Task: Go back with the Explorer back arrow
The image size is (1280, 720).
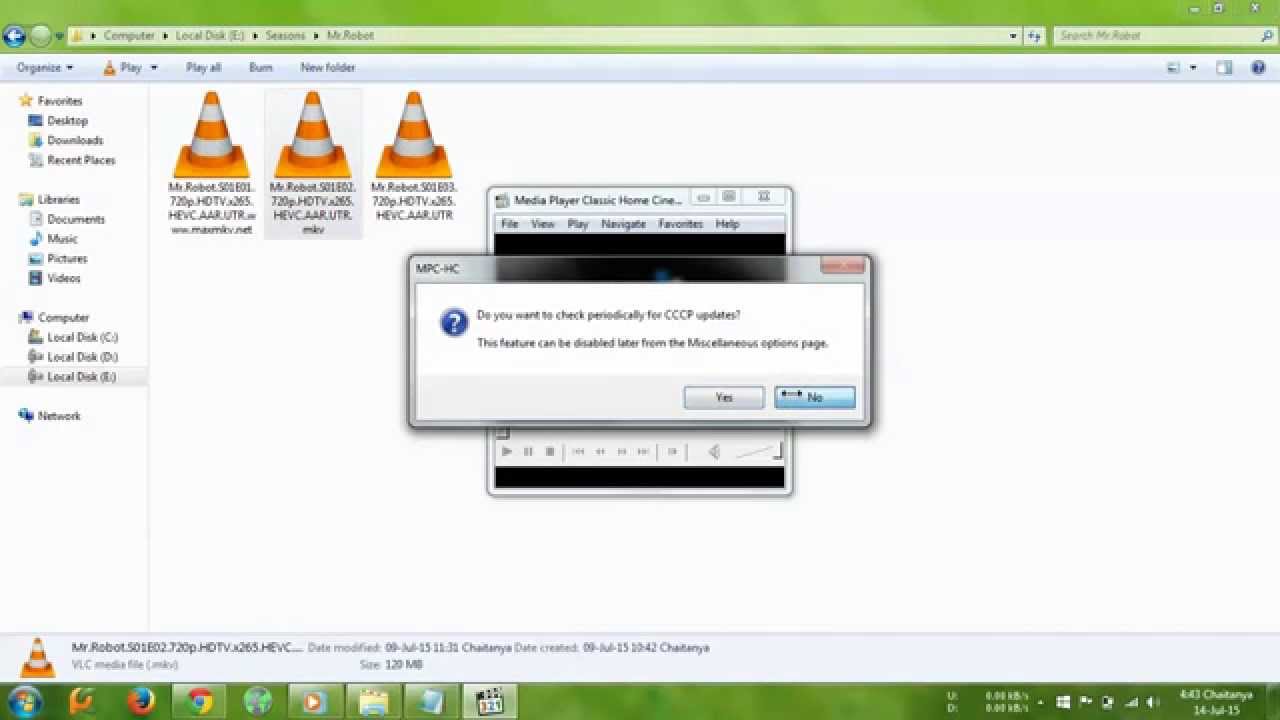Action: click(x=14, y=36)
